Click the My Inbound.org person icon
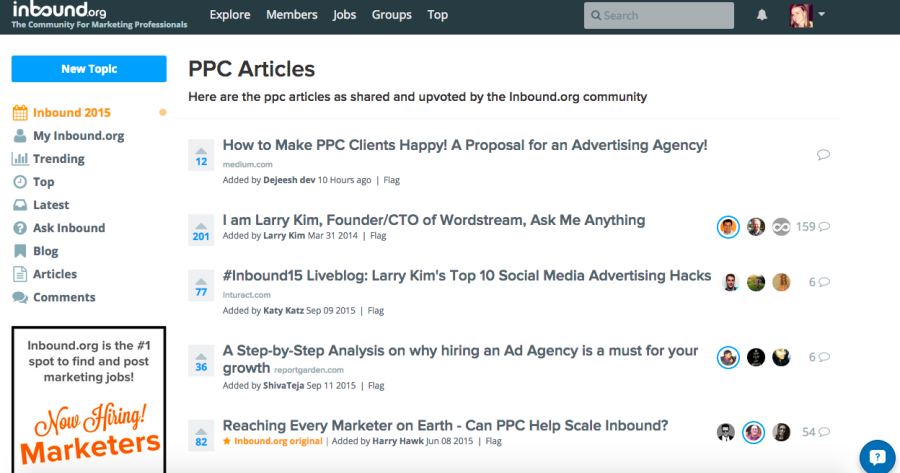900x473 pixels. pyautogui.click(x=20, y=136)
